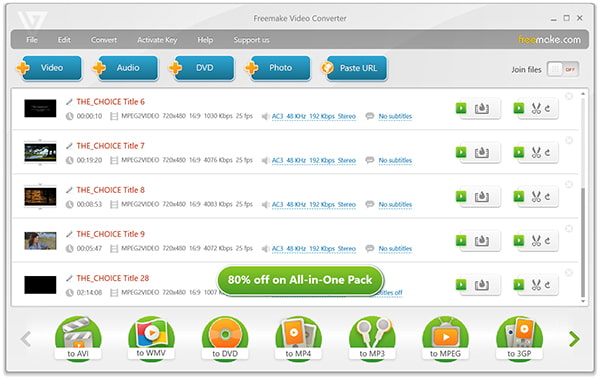Viewport: 600px width, 379px height.
Task: Toggle the Join files switch
Action: pos(563,69)
